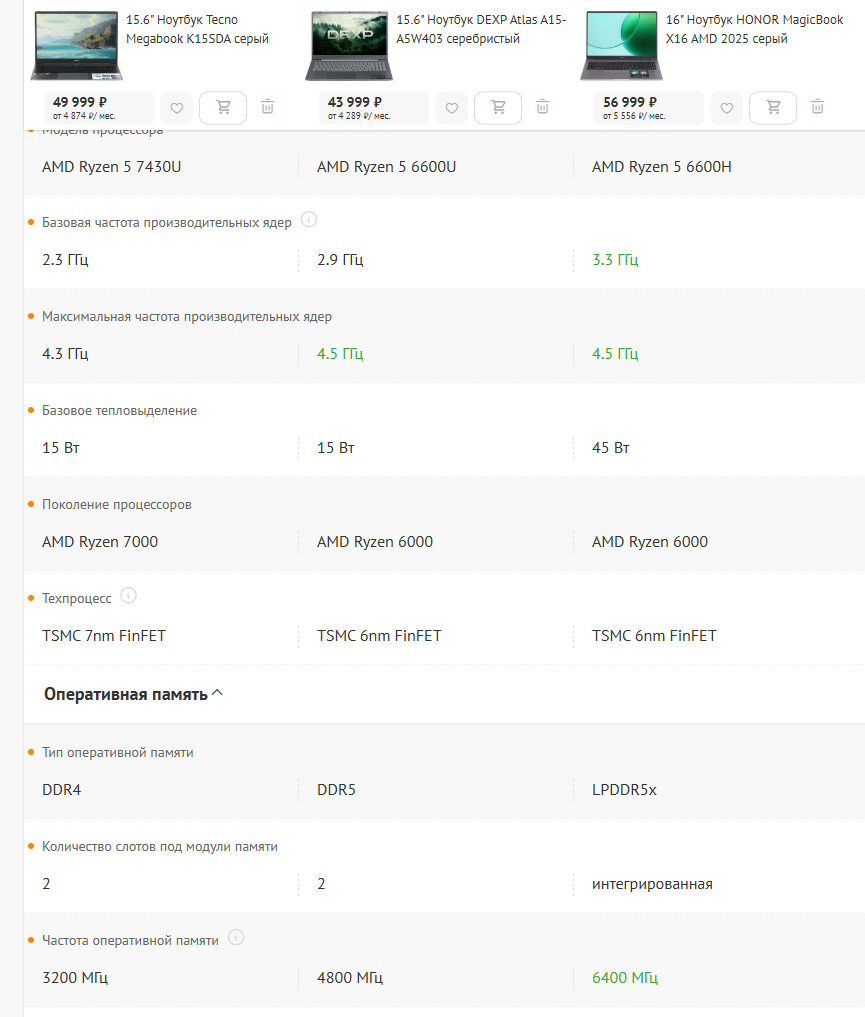Open info tooltip for Техпроцесс
The height and width of the screenshot is (1017, 865).
coord(129,595)
